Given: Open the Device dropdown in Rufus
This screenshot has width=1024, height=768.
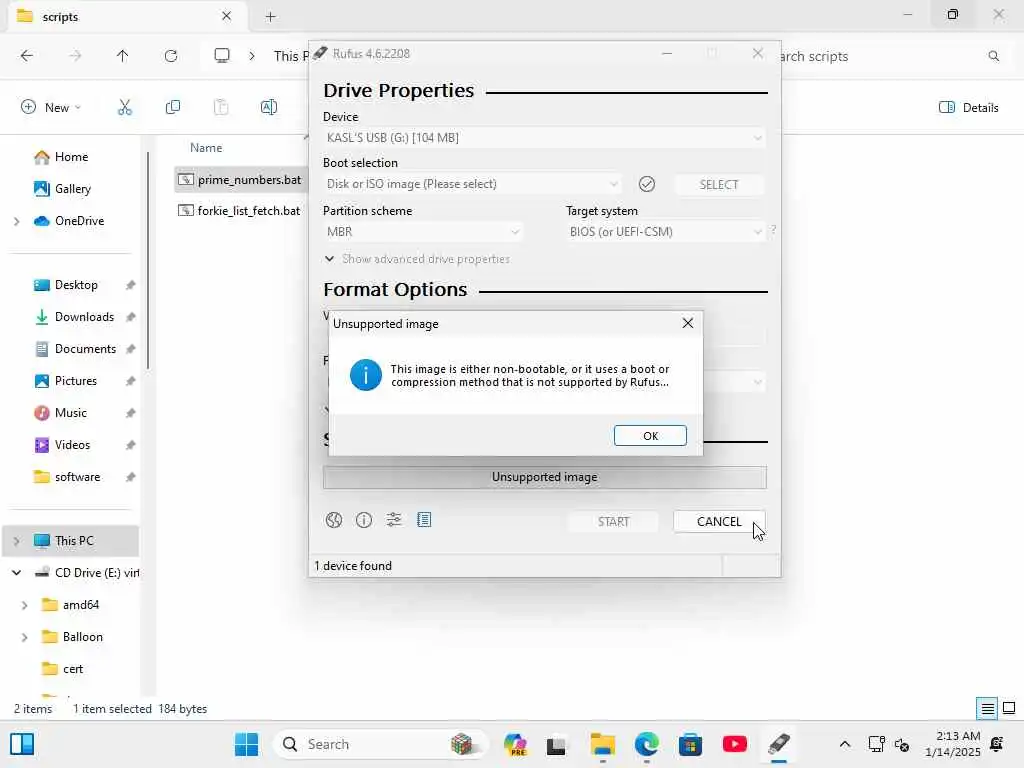Looking at the screenshot, I should [544, 138].
